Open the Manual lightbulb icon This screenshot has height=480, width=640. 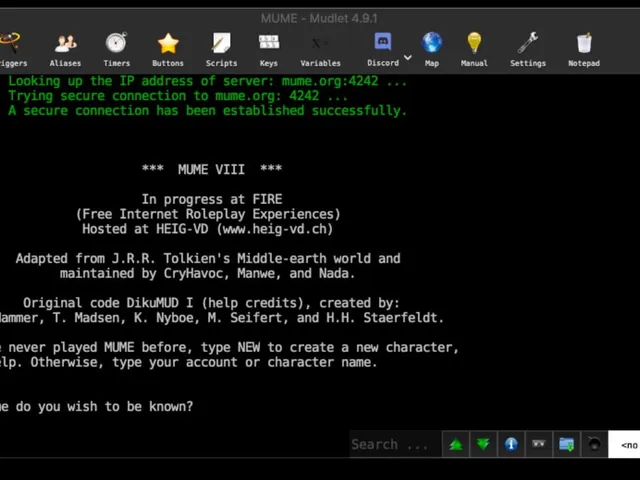tap(474, 50)
